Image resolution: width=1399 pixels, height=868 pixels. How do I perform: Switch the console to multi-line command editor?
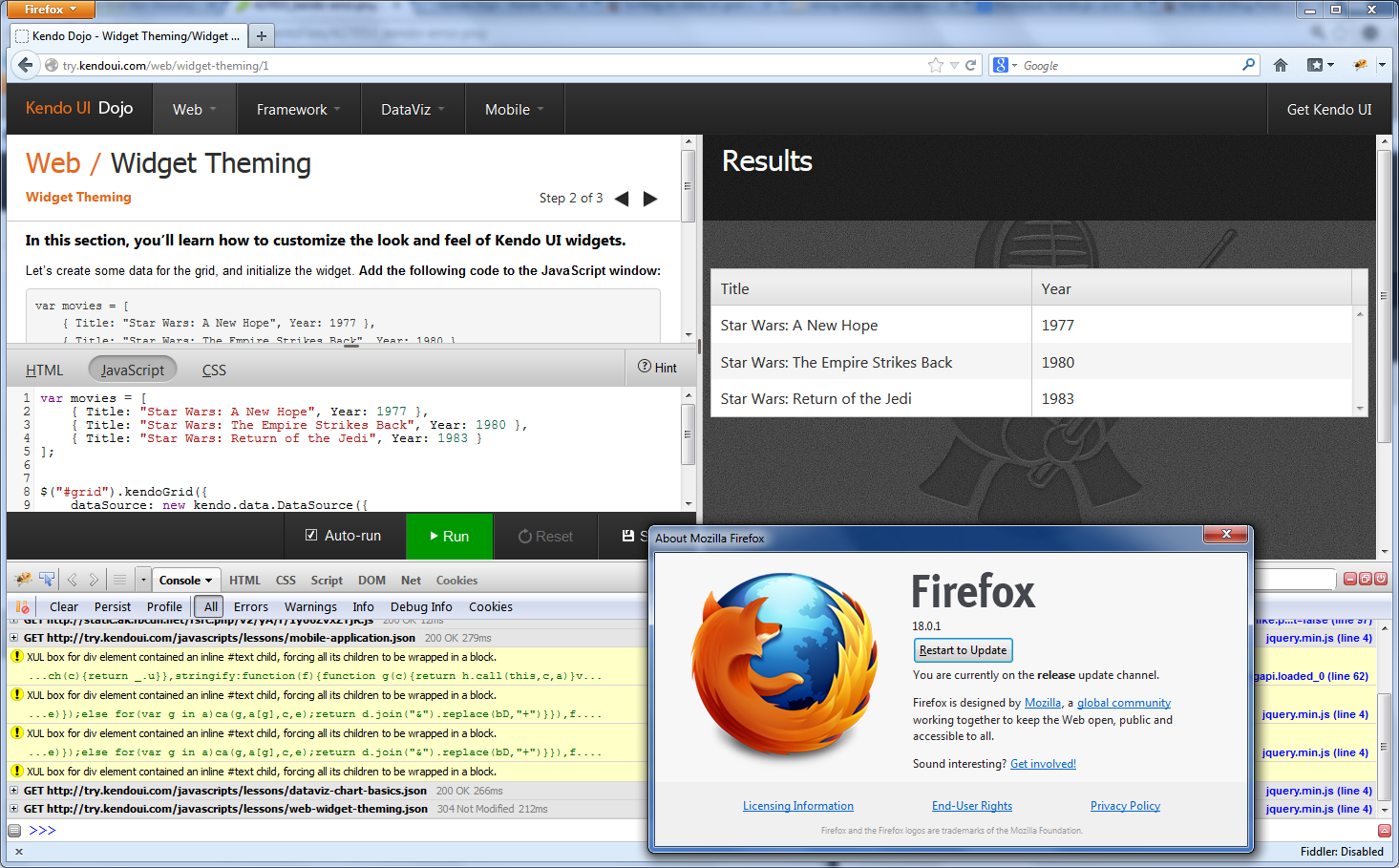[1384, 831]
